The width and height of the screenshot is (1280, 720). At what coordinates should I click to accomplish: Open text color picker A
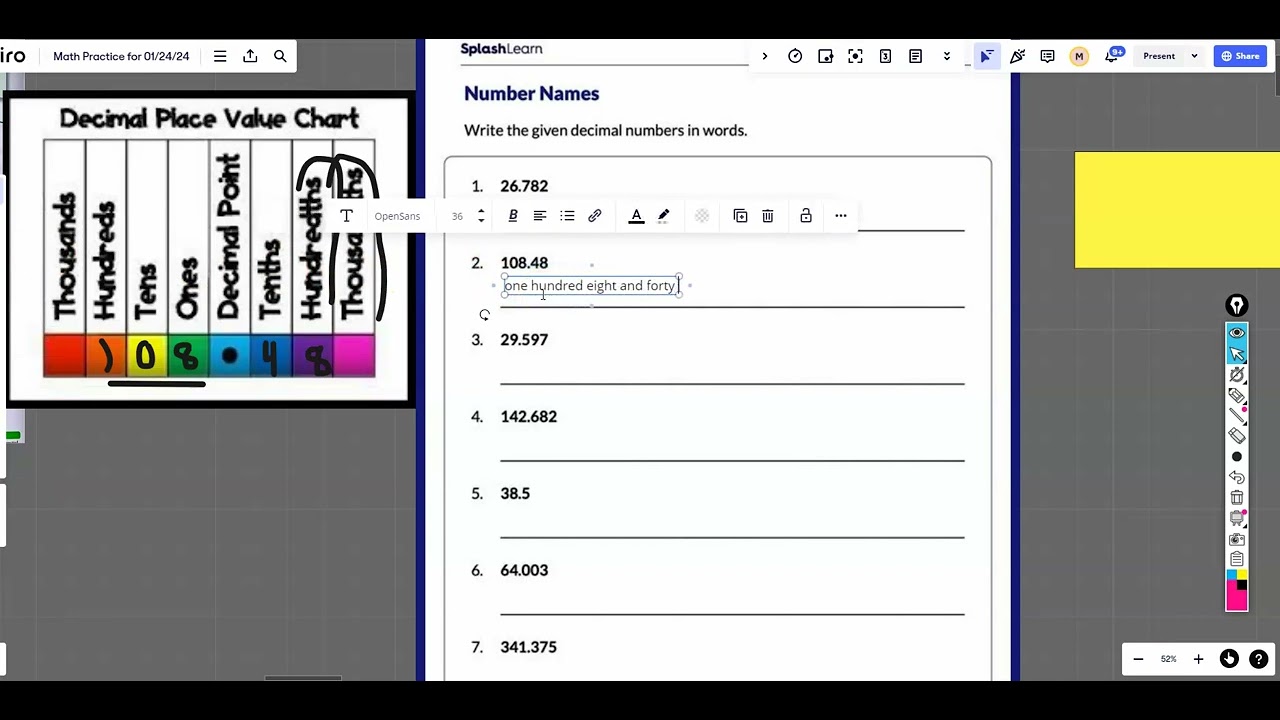pyautogui.click(x=636, y=216)
